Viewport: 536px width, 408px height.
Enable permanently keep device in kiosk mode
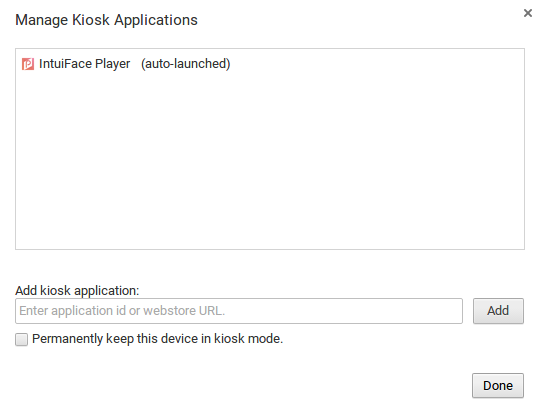pyautogui.click(x=22, y=340)
